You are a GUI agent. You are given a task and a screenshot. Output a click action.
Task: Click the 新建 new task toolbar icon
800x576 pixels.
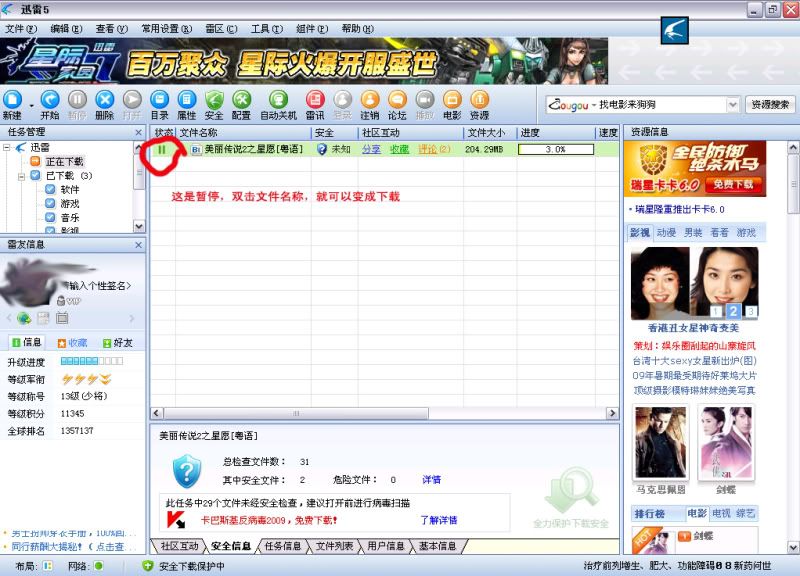pos(12,100)
